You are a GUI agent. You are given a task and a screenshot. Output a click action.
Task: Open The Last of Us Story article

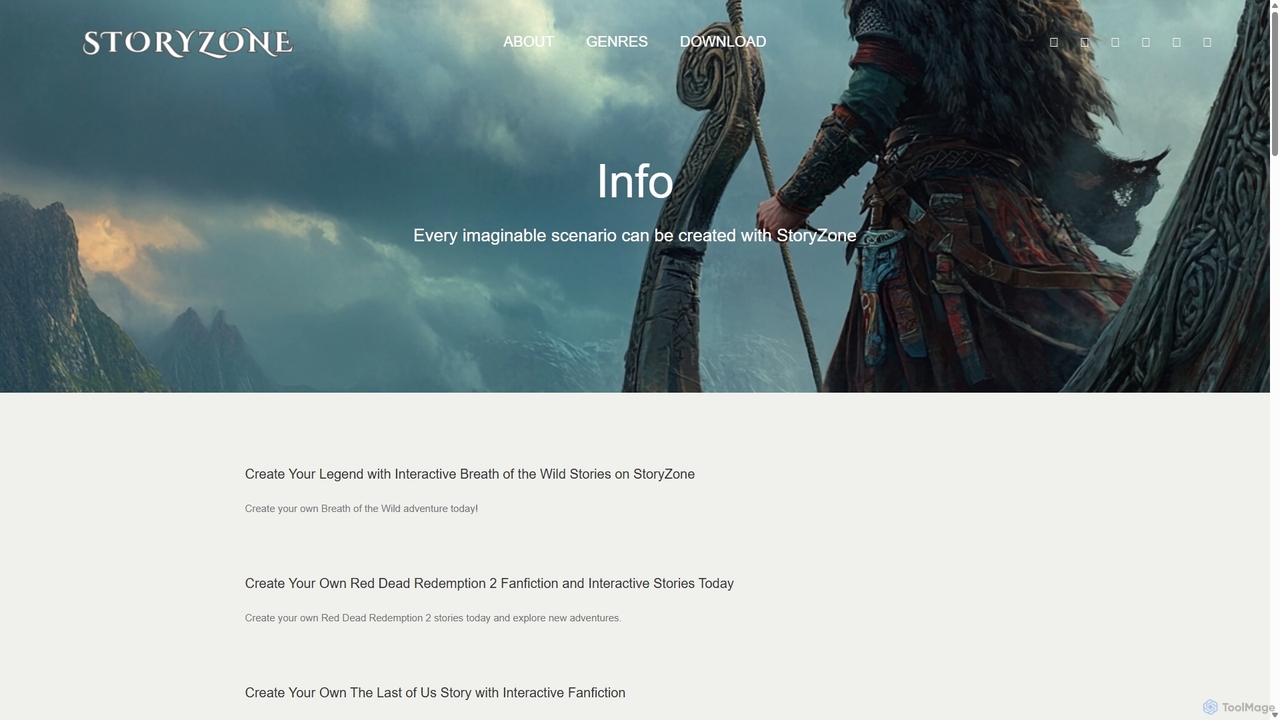coord(435,692)
